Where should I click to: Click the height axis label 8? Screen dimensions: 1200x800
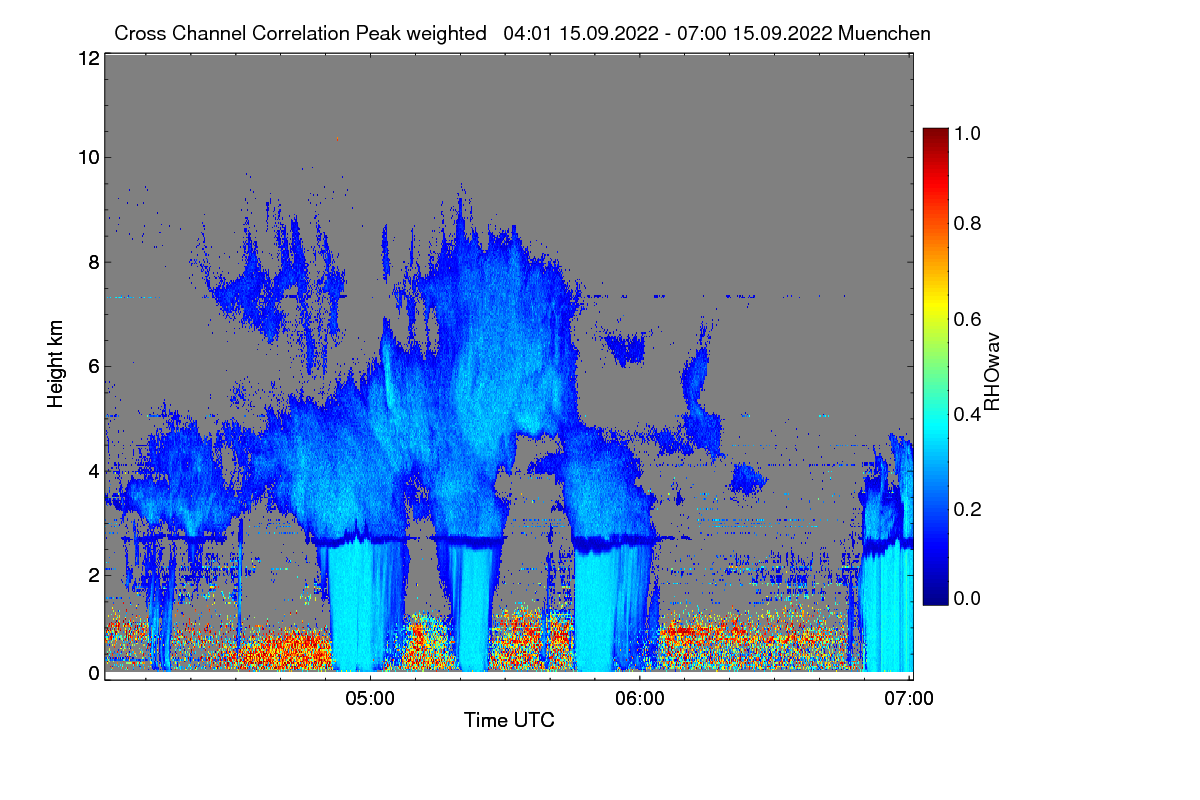93,262
